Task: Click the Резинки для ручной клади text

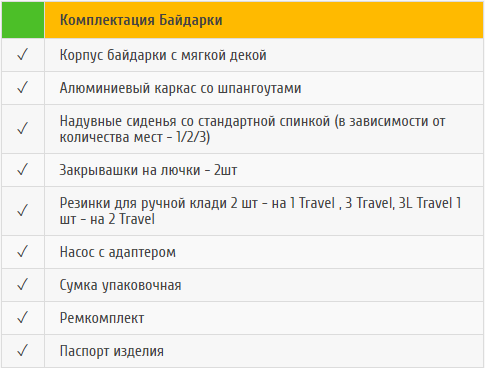Action: tap(143, 203)
